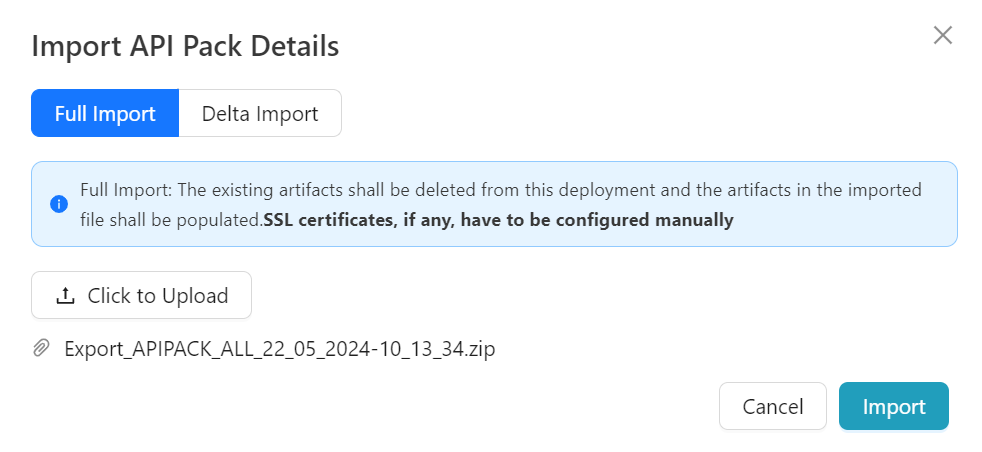Click the Import API Pack Details heading

pyautogui.click(x=185, y=46)
